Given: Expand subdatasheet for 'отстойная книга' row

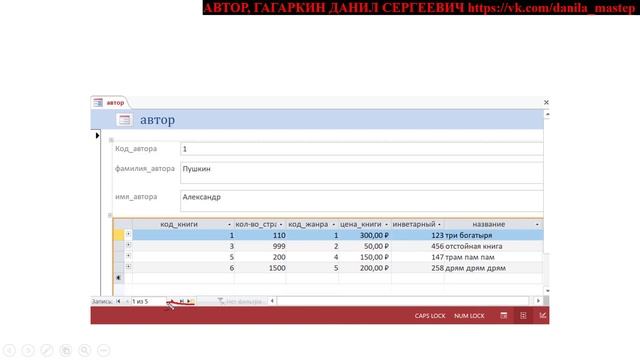Looking at the screenshot, I should 128,245.
